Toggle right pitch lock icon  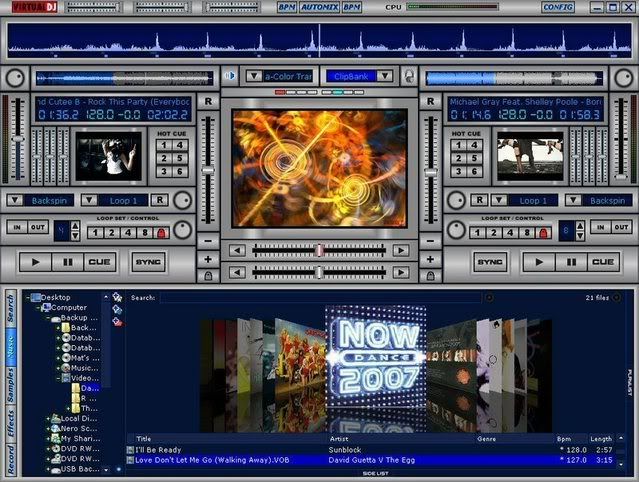coord(430,276)
